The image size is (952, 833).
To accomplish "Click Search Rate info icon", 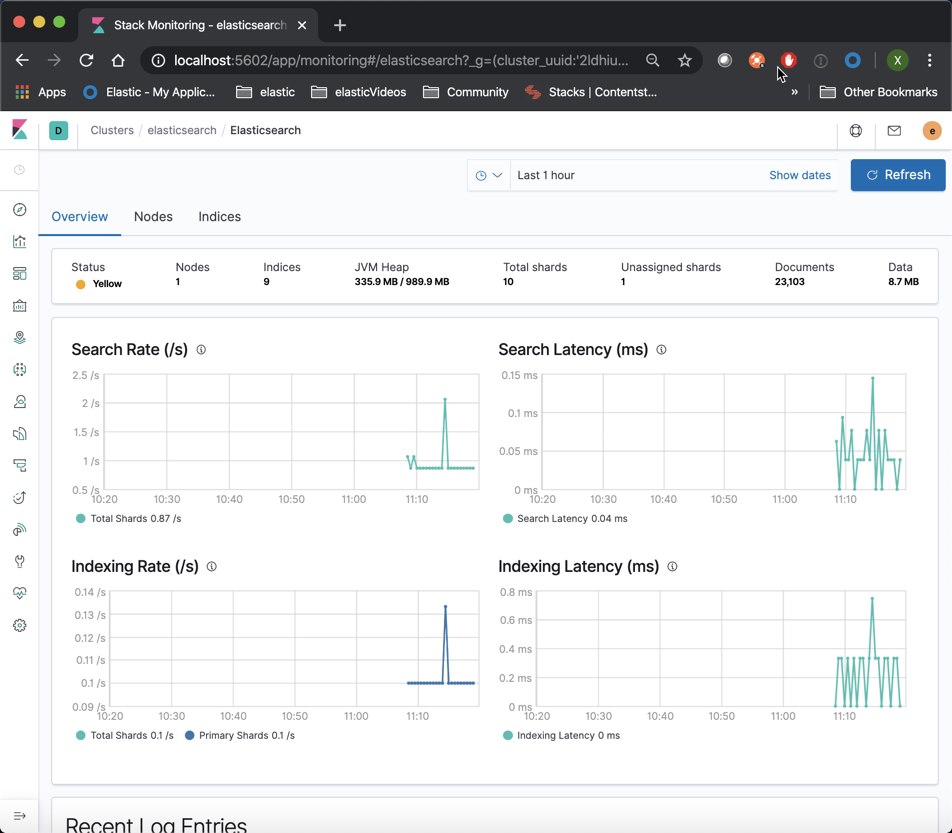I will pos(201,350).
